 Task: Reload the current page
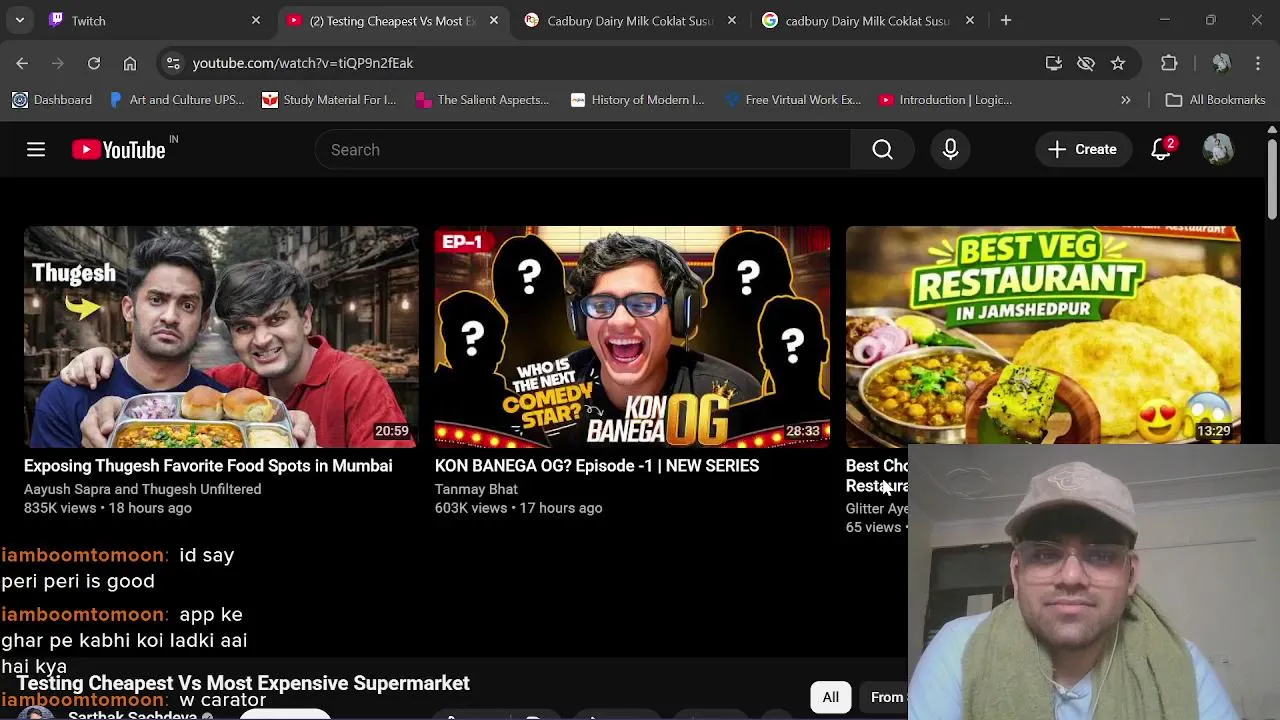click(94, 63)
